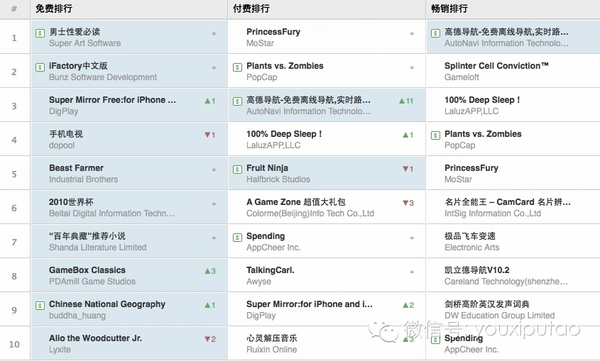Open Alio the Woodcutter Jr. app
The image size is (600, 361).
(x=95, y=338)
